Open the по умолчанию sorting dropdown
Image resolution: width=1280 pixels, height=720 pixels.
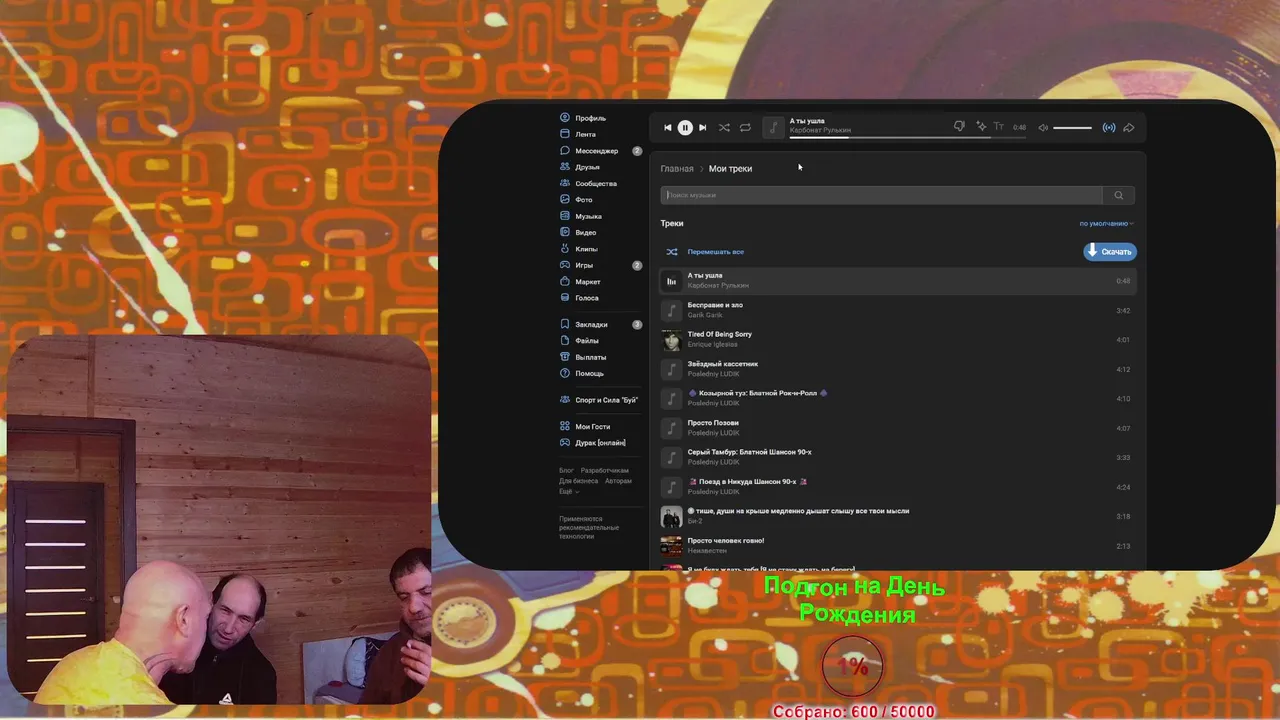click(1106, 224)
